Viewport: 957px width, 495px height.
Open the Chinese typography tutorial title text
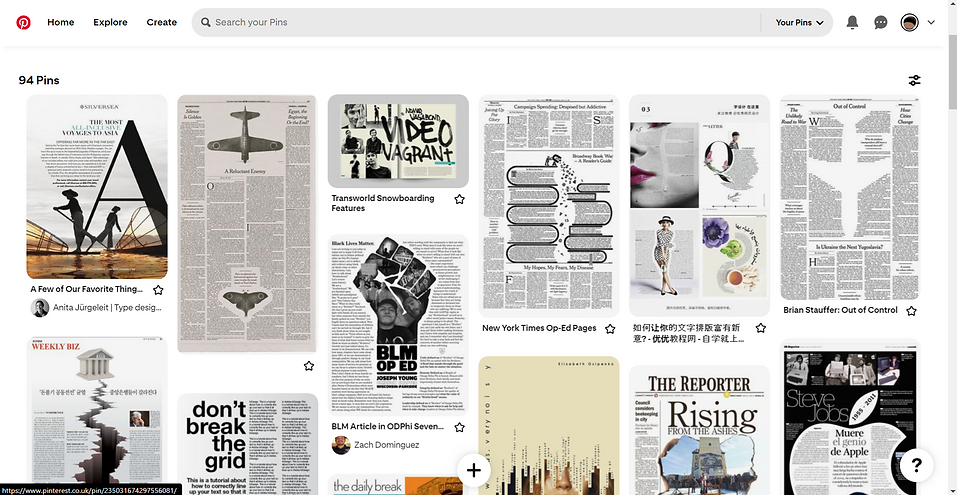pyautogui.click(x=689, y=333)
